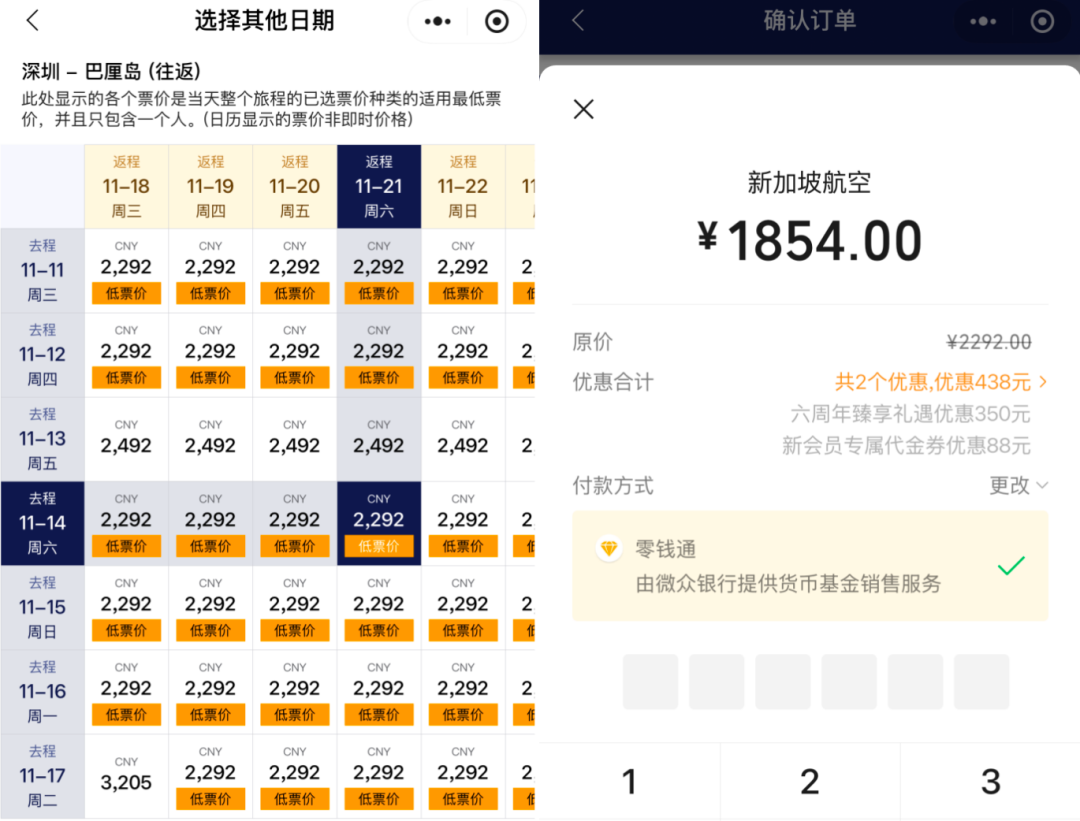Tap page title 确认订单
Viewport: 1080px width, 821px height.
pyautogui.click(x=810, y=21)
